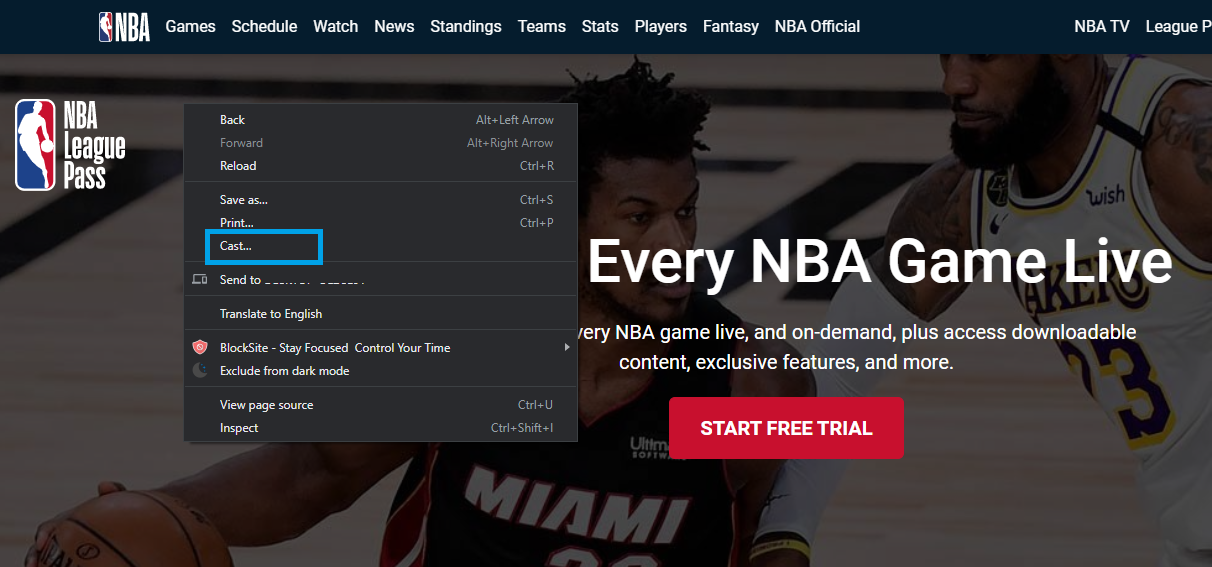Open the Schedule navigation link
The width and height of the screenshot is (1212, 567).
264,27
